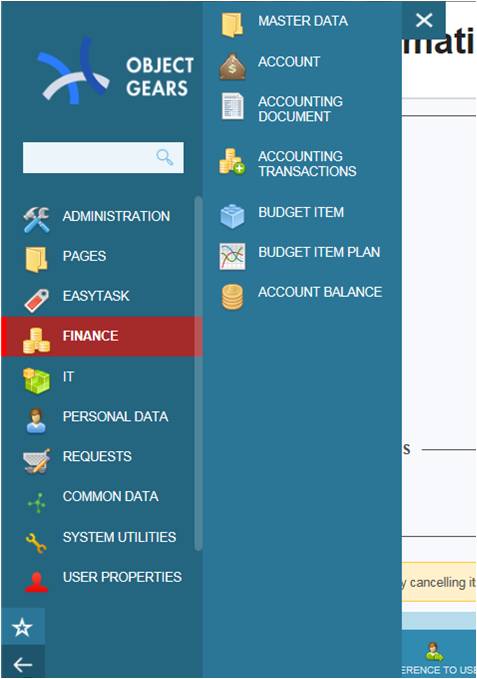477x679 pixels.
Task: Go to Budget Item entry
Action: (302, 212)
